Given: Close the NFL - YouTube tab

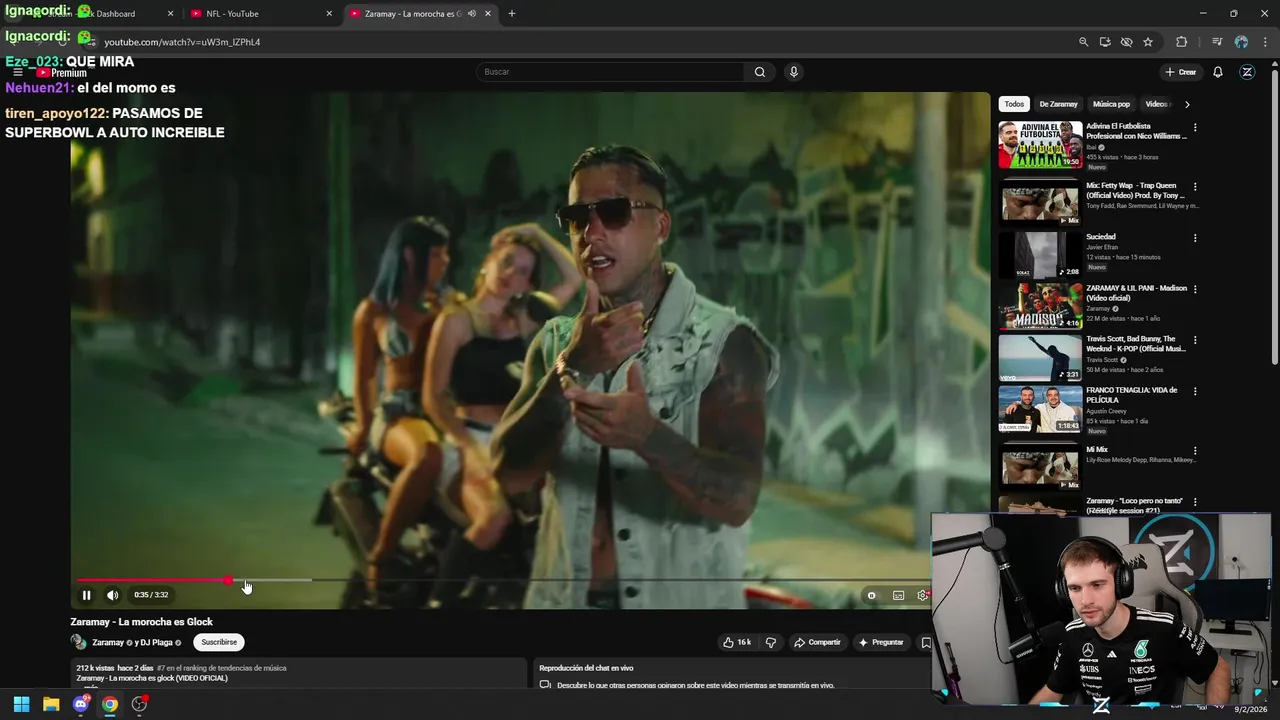Looking at the screenshot, I should pos(329,14).
